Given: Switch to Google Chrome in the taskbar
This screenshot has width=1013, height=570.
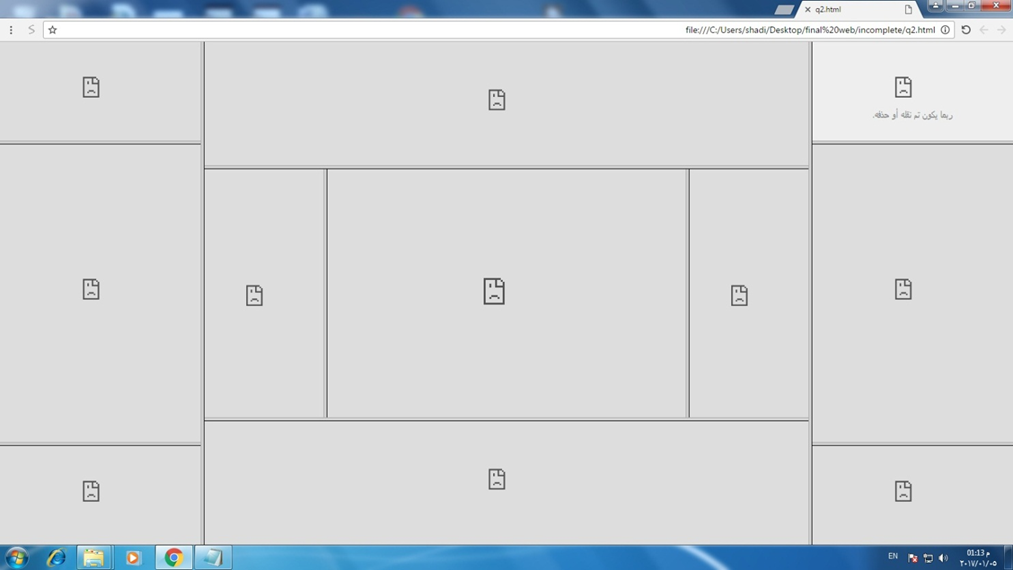Looking at the screenshot, I should [173, 557].
